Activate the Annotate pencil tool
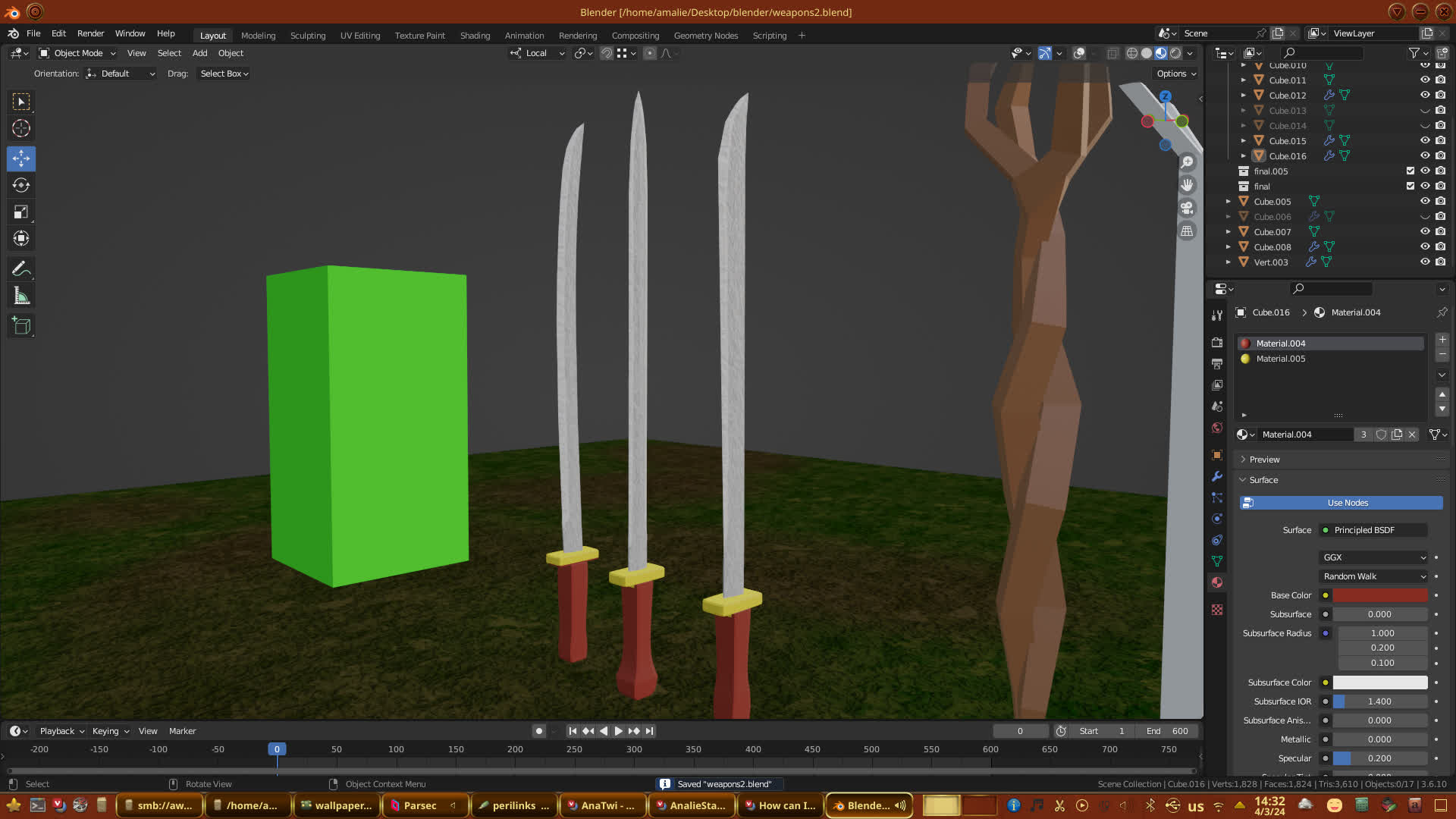This screenshot has width=1456, height=819. point(21,269)
